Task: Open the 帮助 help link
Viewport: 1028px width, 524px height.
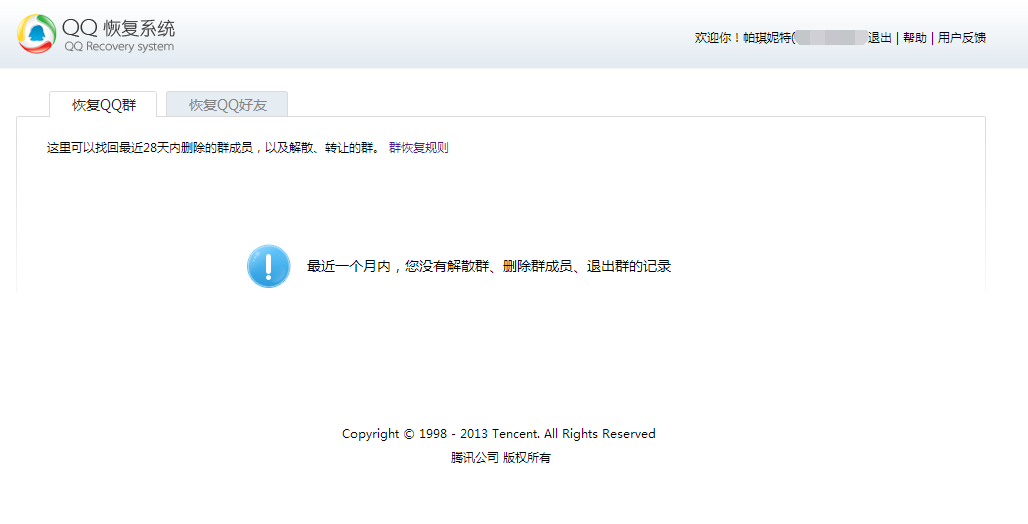Action: (x=915, y=37)
